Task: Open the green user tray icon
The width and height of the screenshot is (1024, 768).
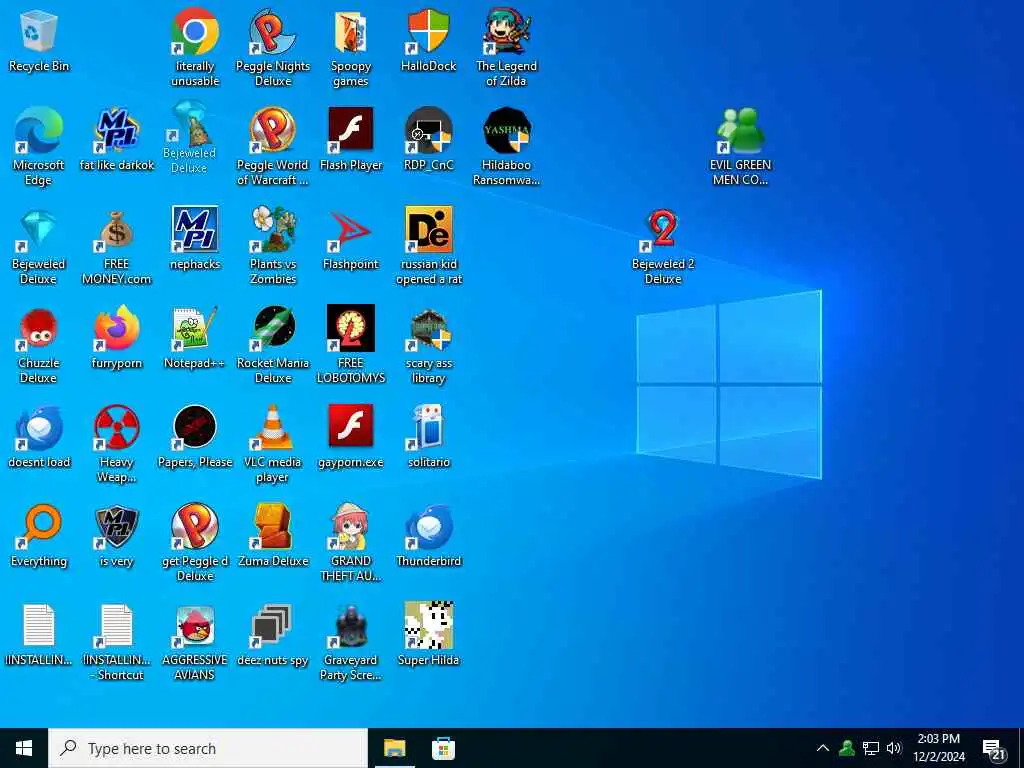Action: coord(847,748)
